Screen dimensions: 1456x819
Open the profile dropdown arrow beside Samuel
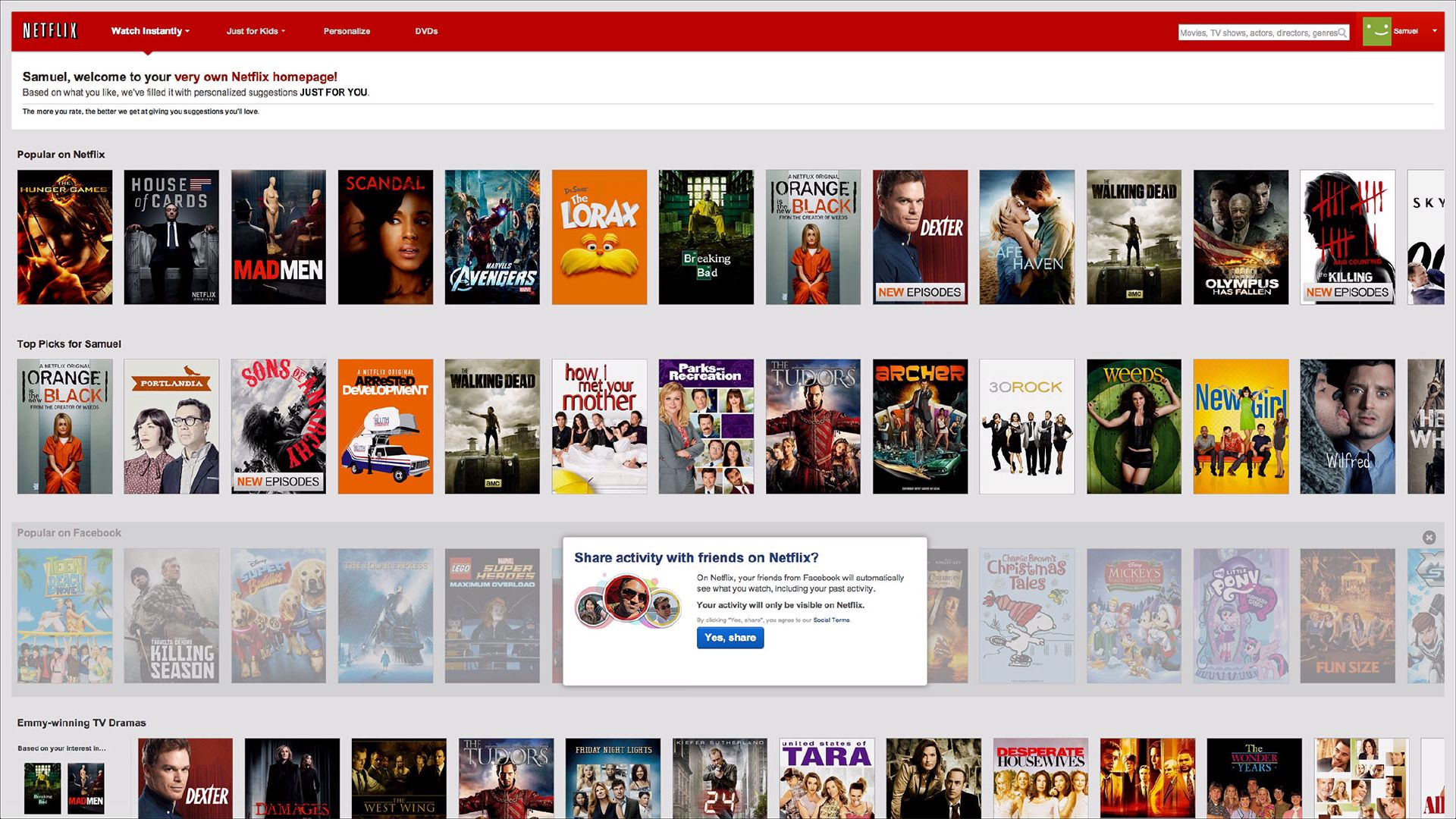(1434, 31)
